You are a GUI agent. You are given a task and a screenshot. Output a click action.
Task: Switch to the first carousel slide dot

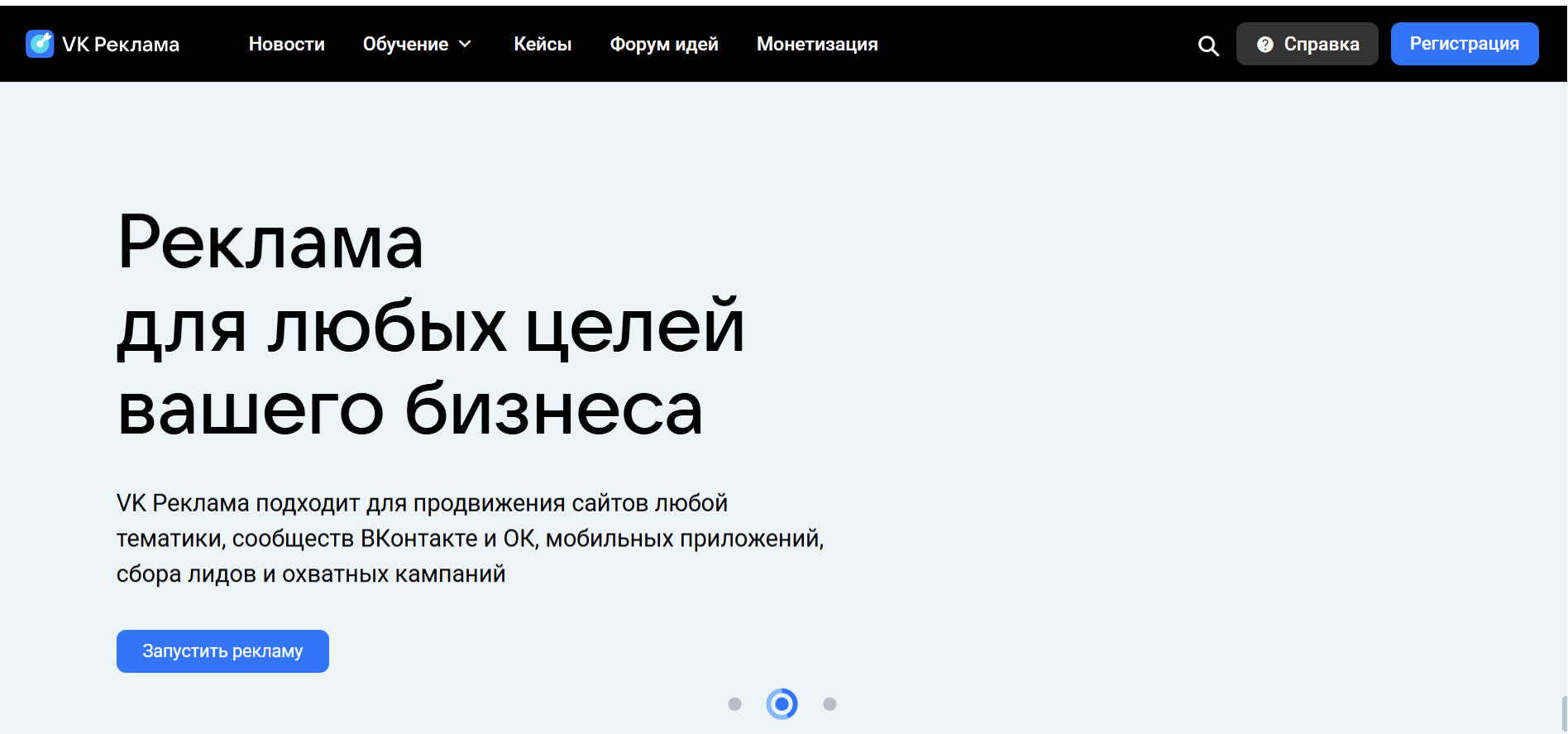734,704
